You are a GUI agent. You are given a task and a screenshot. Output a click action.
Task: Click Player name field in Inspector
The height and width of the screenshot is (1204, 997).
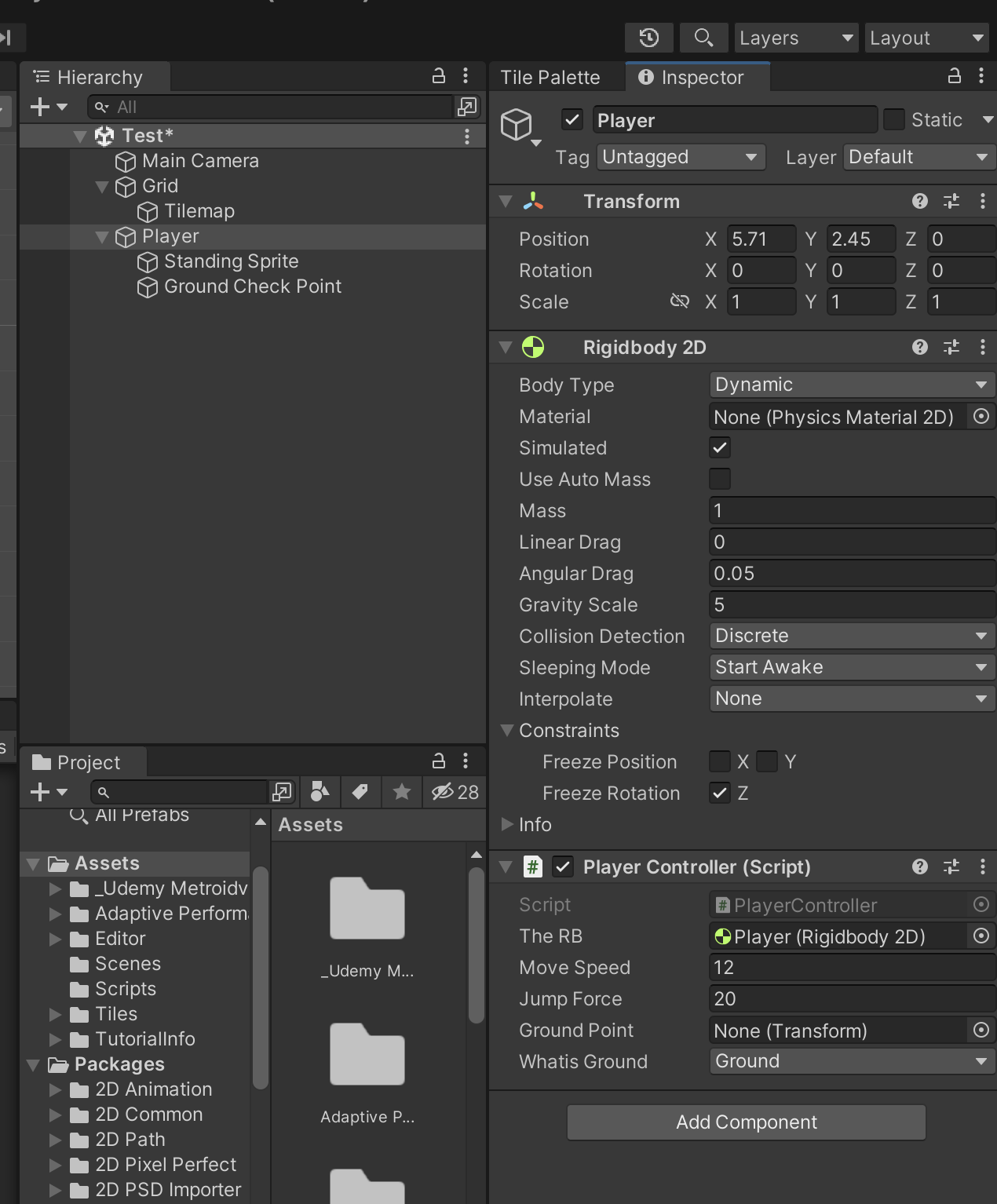[x=735, y=120]
